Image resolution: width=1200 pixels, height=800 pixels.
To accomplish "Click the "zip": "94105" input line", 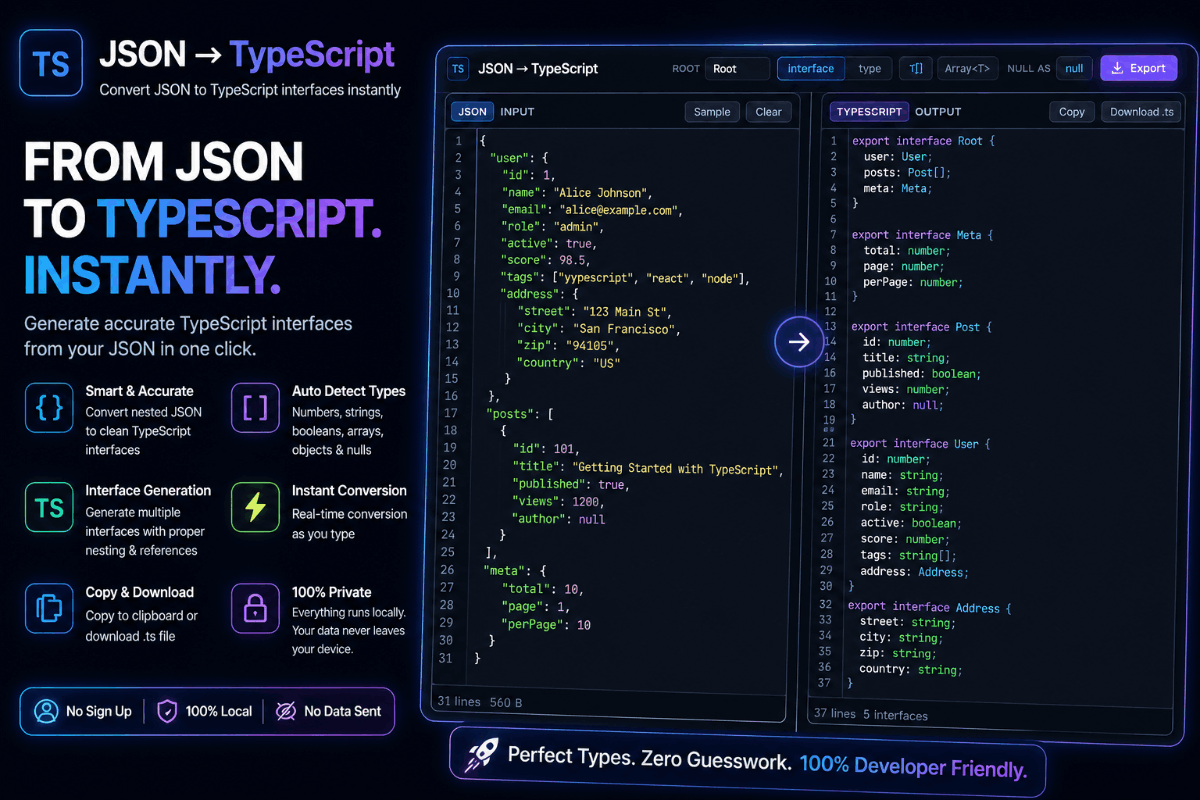I will tap(569, 346).
